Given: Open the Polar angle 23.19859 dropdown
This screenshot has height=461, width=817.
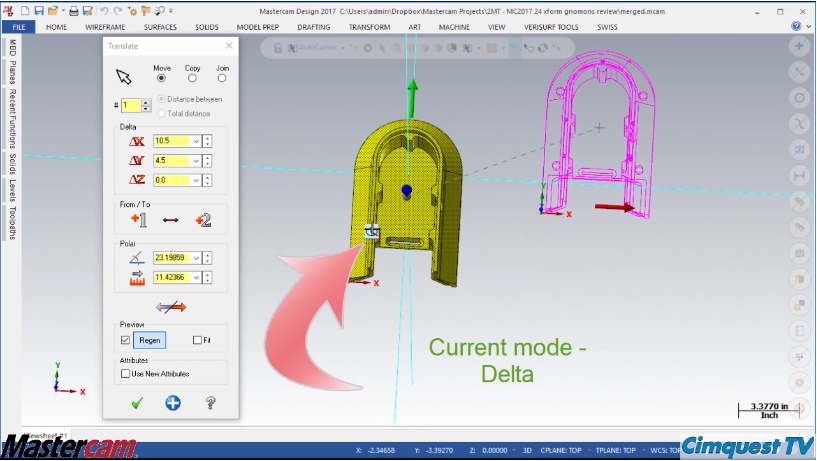Looking at the screenshot, I should pos(196,257).
